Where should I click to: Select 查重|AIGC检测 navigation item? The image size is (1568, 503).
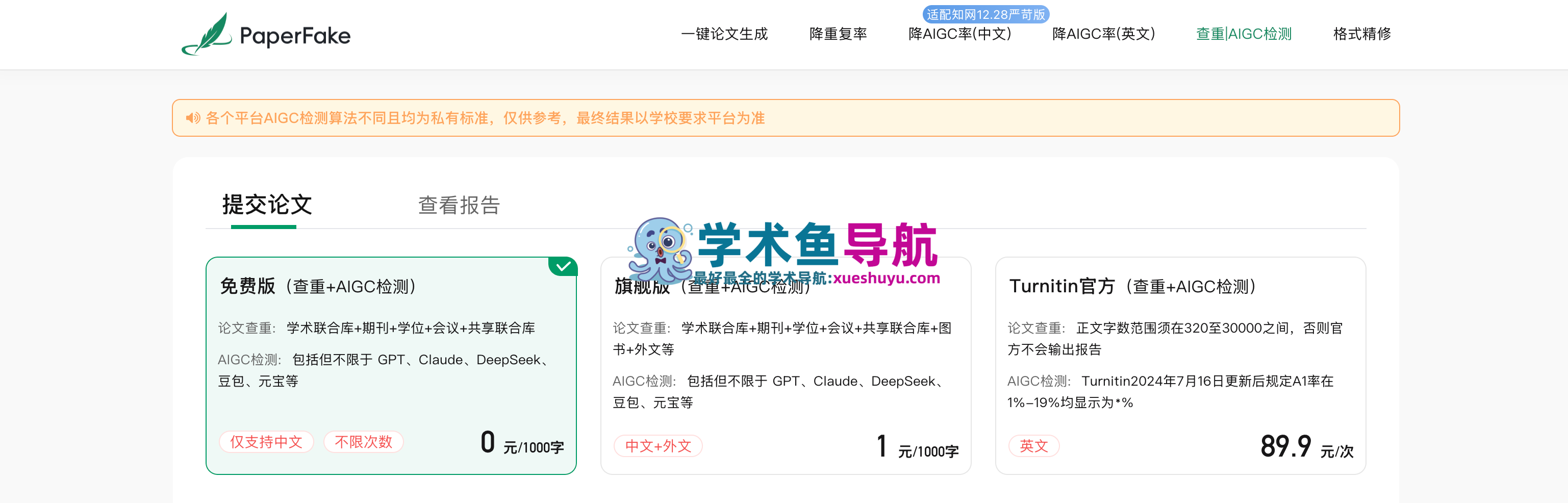pyautogui.click(x=1244, y=34)
